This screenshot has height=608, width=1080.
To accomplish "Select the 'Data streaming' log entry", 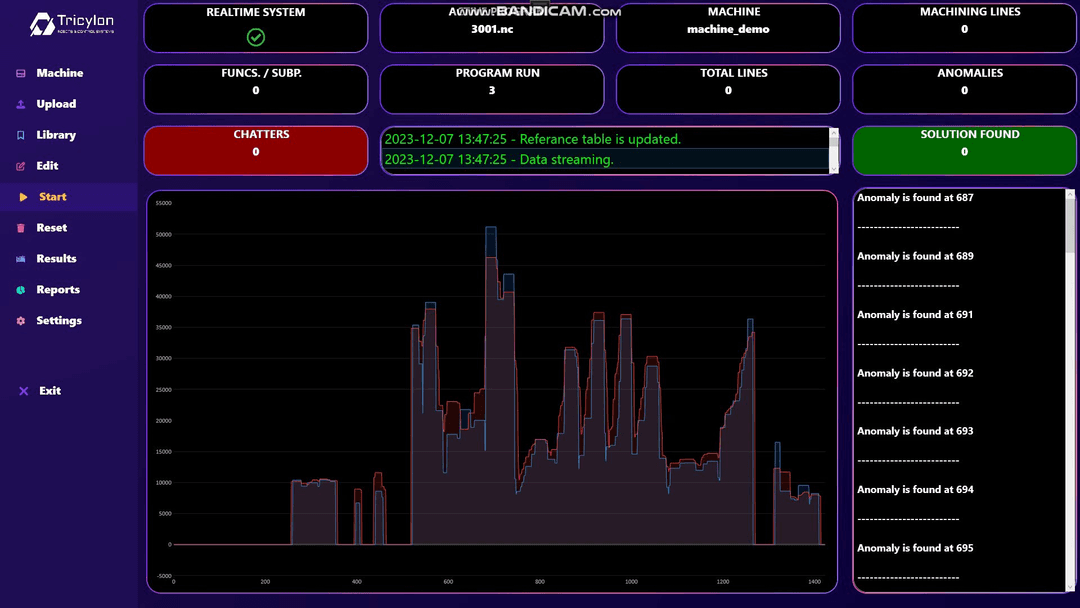I will (x=500, y=160).
